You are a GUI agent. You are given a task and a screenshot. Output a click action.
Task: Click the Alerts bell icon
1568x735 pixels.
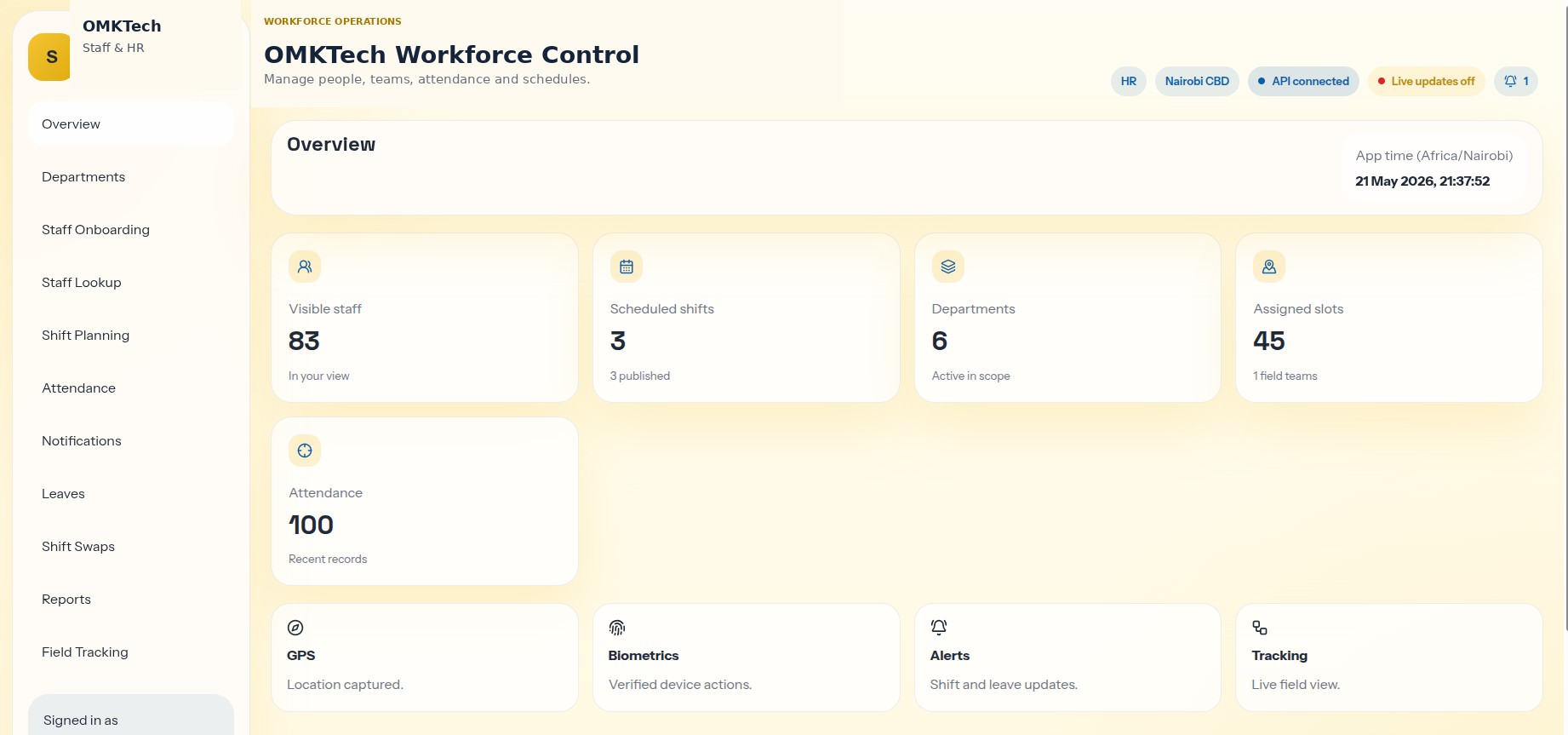click(939, 628)
